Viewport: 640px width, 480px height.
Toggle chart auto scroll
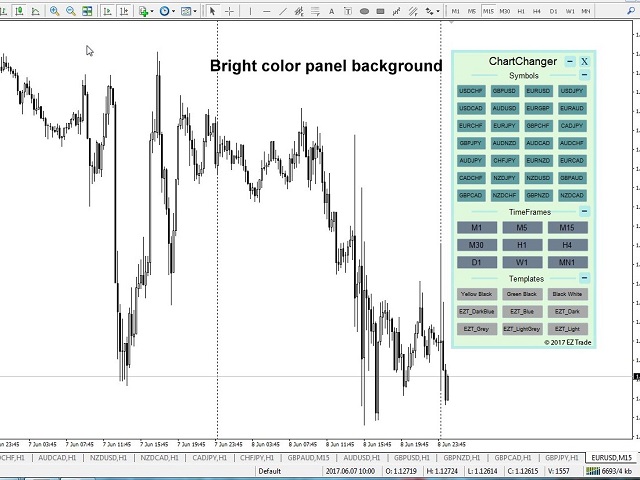[x=108, y=11]
